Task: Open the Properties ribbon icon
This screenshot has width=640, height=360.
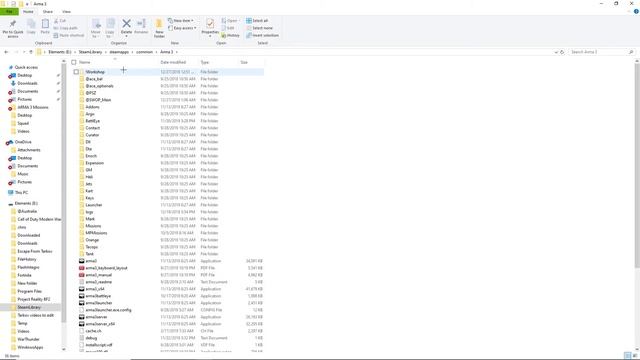Action: coord(210,24)
